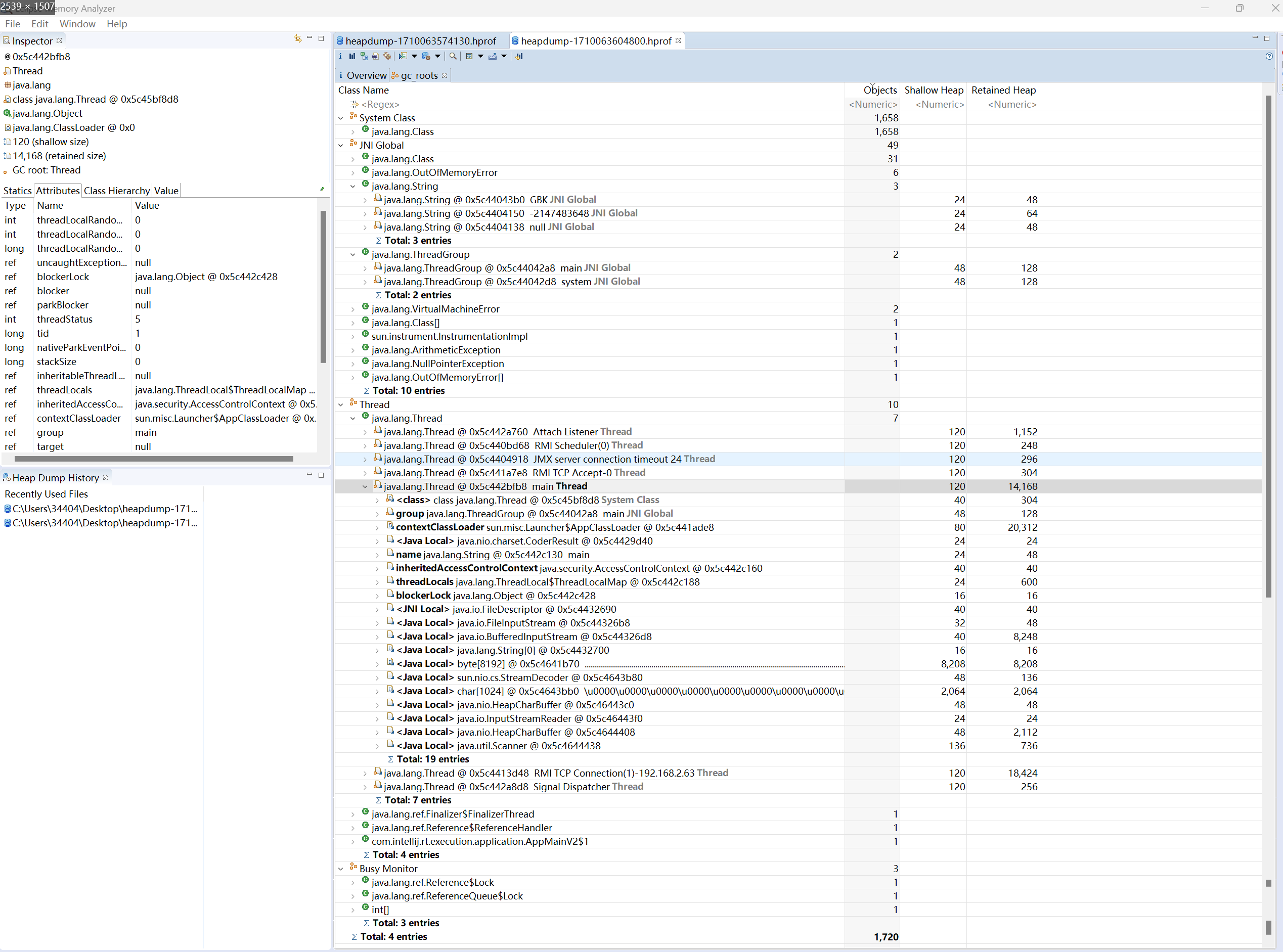Click the Inspector horizontal scrollbar
This screenshot has width=1283, height=952.
pyautogui.click(x=153, y=459)
